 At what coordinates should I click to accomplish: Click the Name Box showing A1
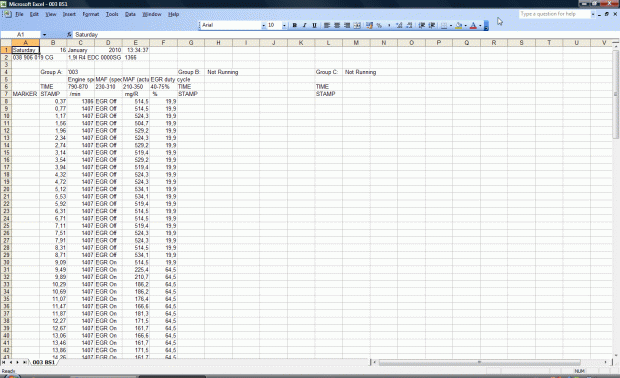point(21,35)
